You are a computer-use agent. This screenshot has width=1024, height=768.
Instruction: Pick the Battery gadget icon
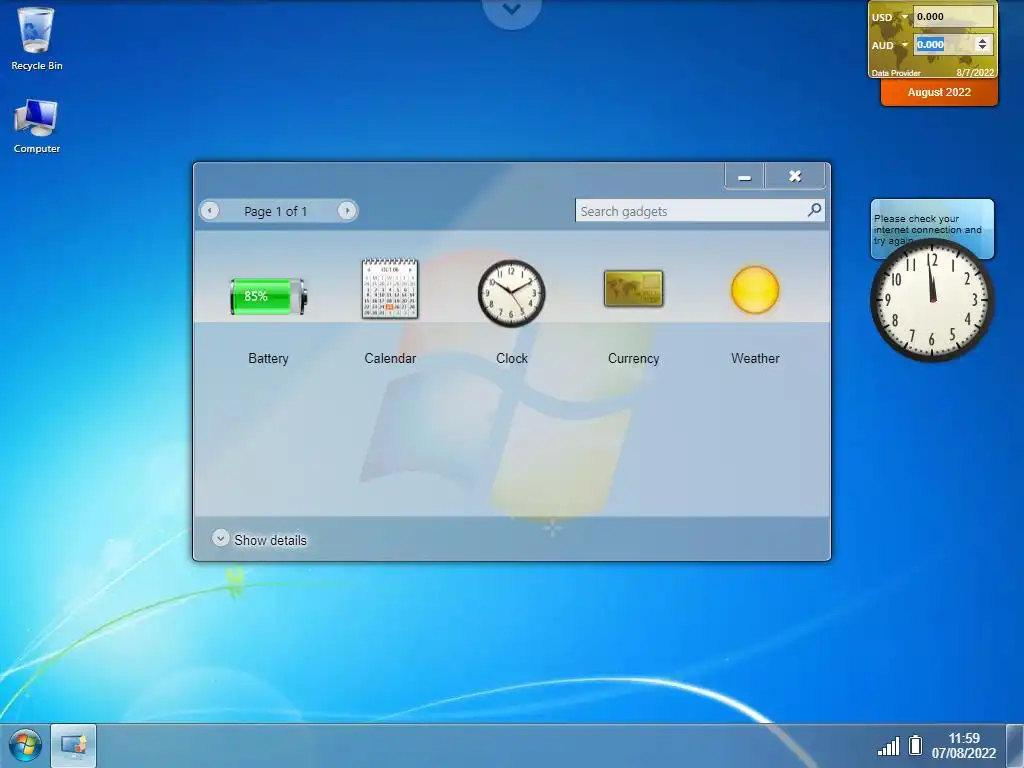coord(268,296)
